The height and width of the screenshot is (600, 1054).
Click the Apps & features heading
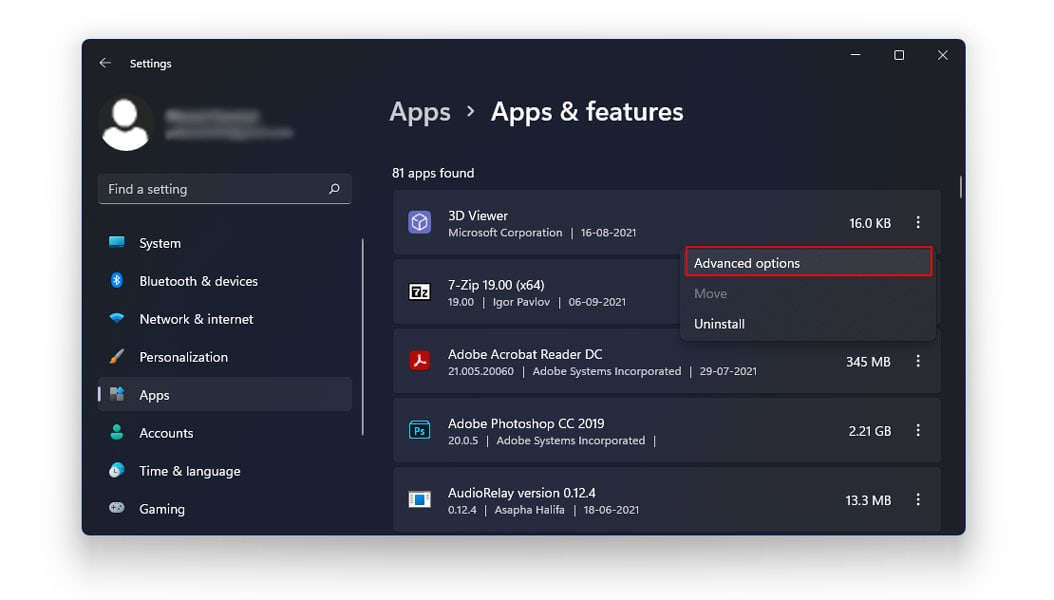587,112
